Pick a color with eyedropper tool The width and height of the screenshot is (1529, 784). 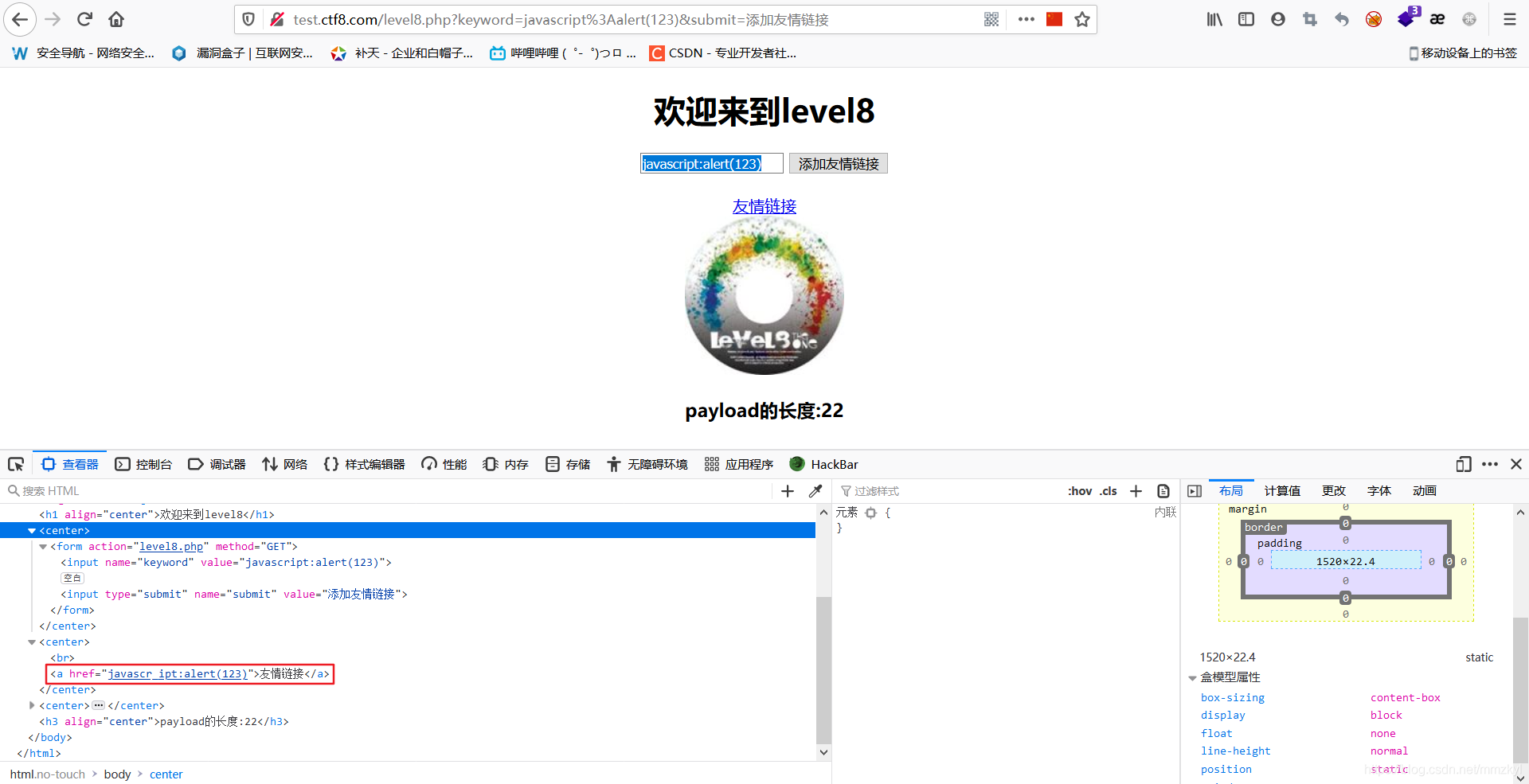815,491
